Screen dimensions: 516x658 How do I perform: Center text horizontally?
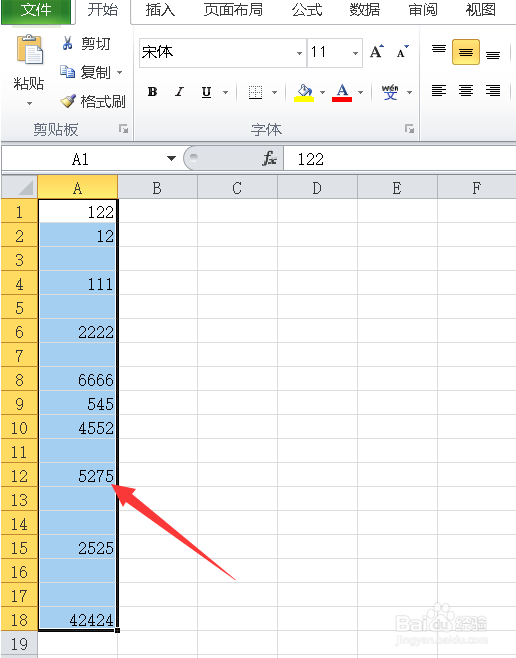(x=466, y=91)
